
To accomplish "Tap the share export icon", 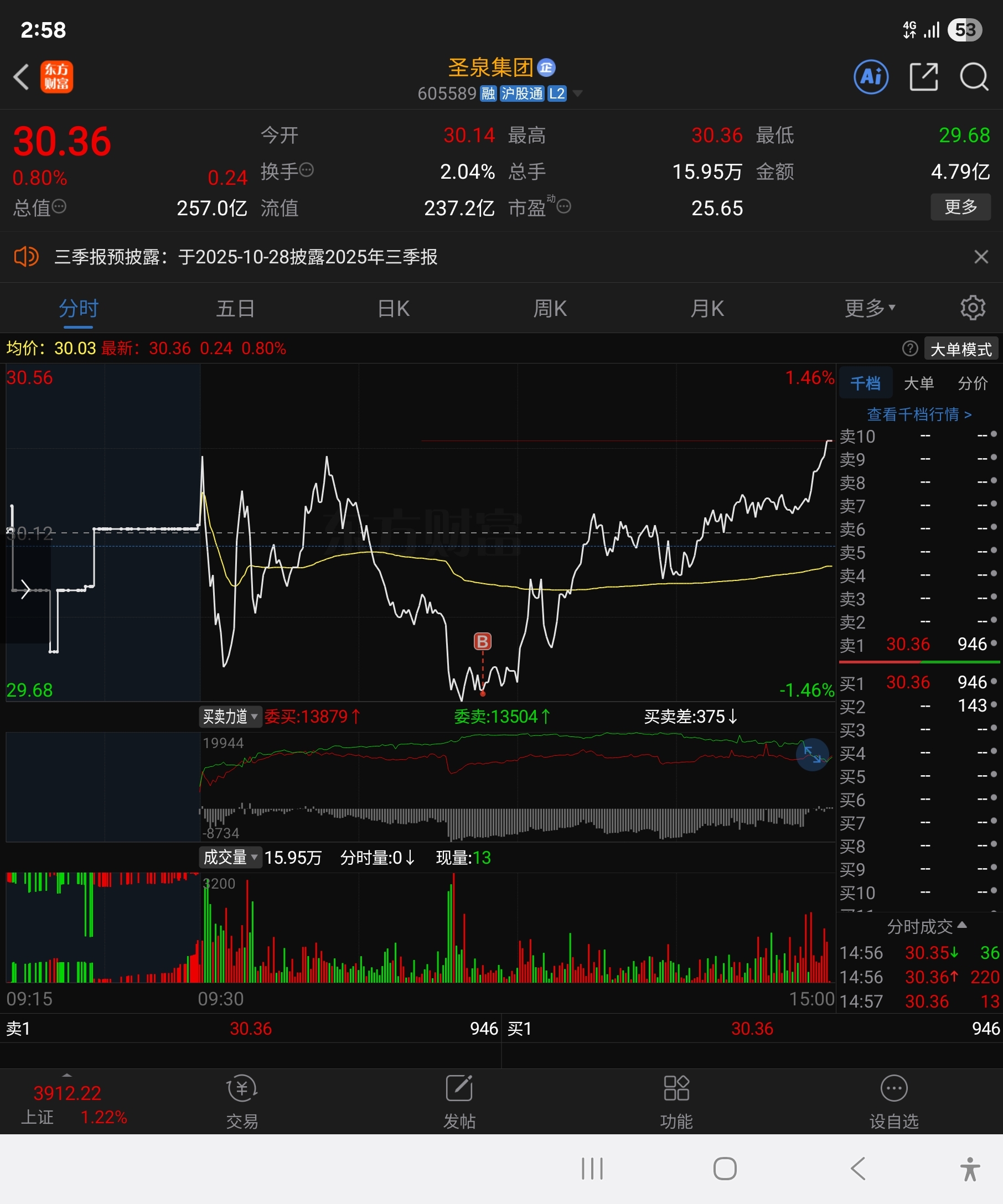I will [x=924, y=77].
